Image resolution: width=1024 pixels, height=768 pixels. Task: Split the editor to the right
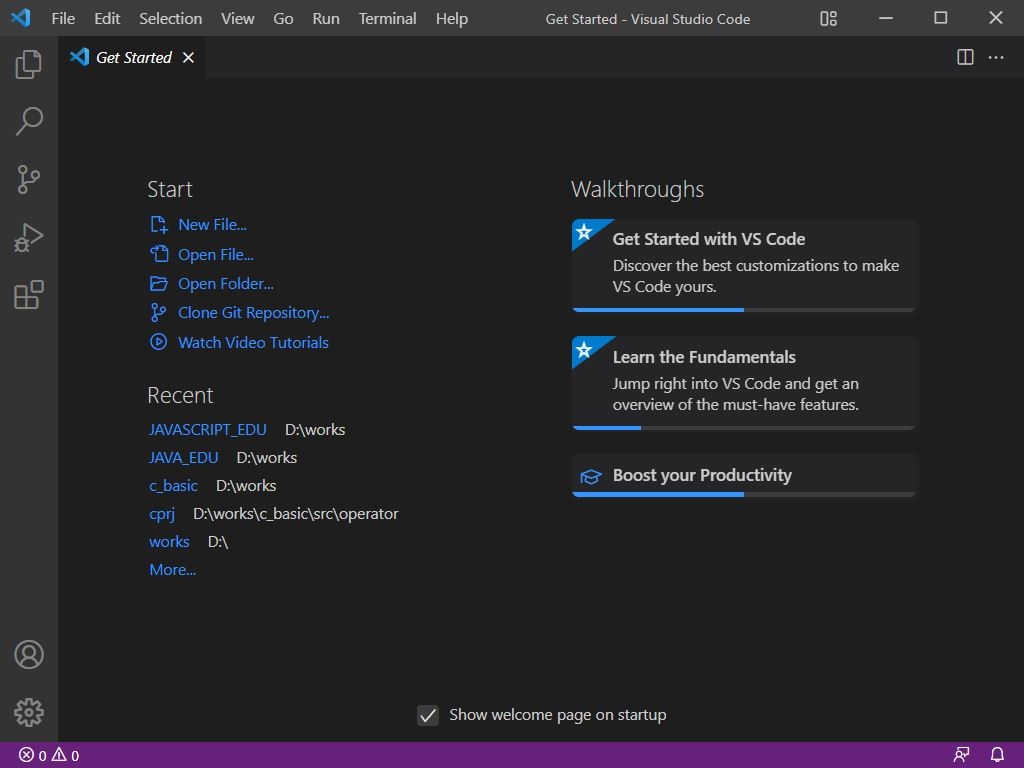[965, 57]
